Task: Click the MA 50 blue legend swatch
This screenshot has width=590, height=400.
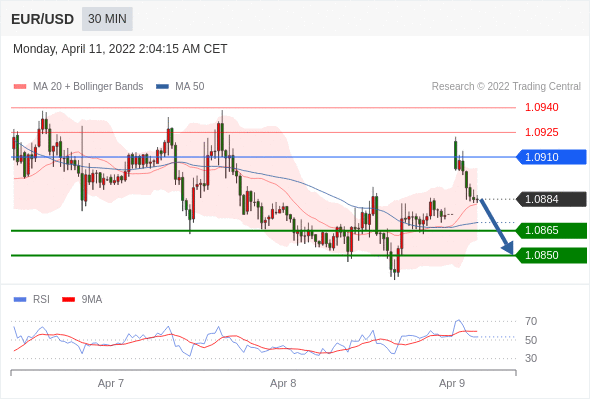Action: (x=162, y=87)
